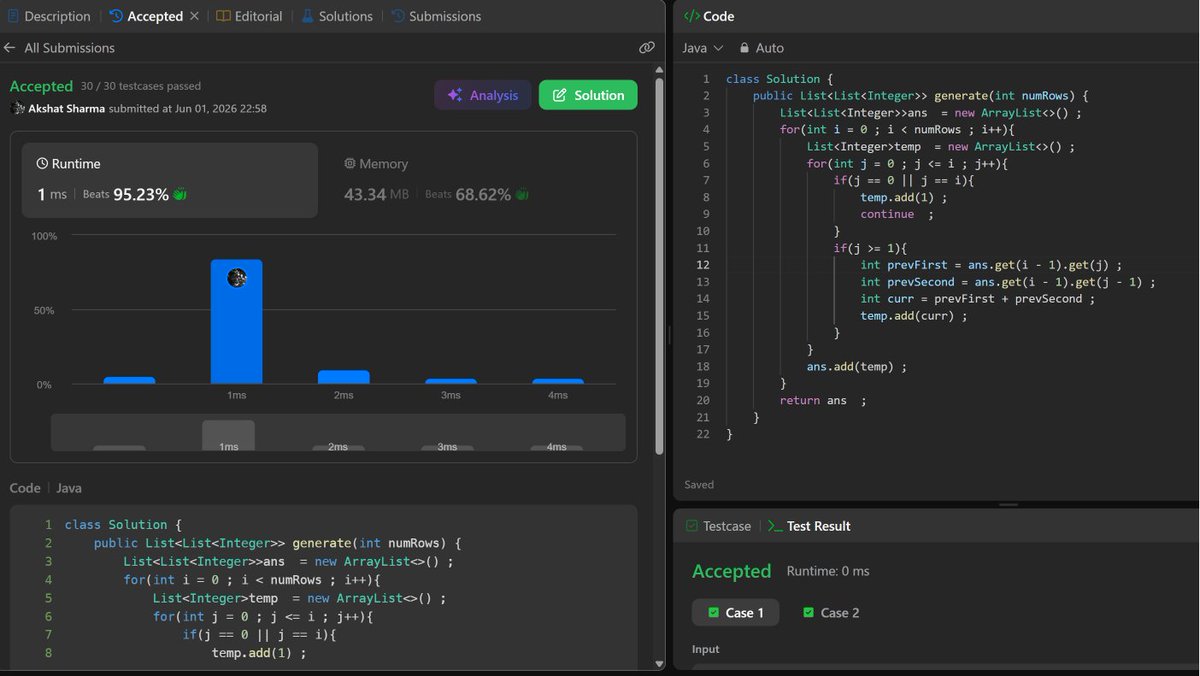This screenshot has height=676, width=1200.
Task: Open Akshat Sharma's profile name link
Action: tap(66, 108)
